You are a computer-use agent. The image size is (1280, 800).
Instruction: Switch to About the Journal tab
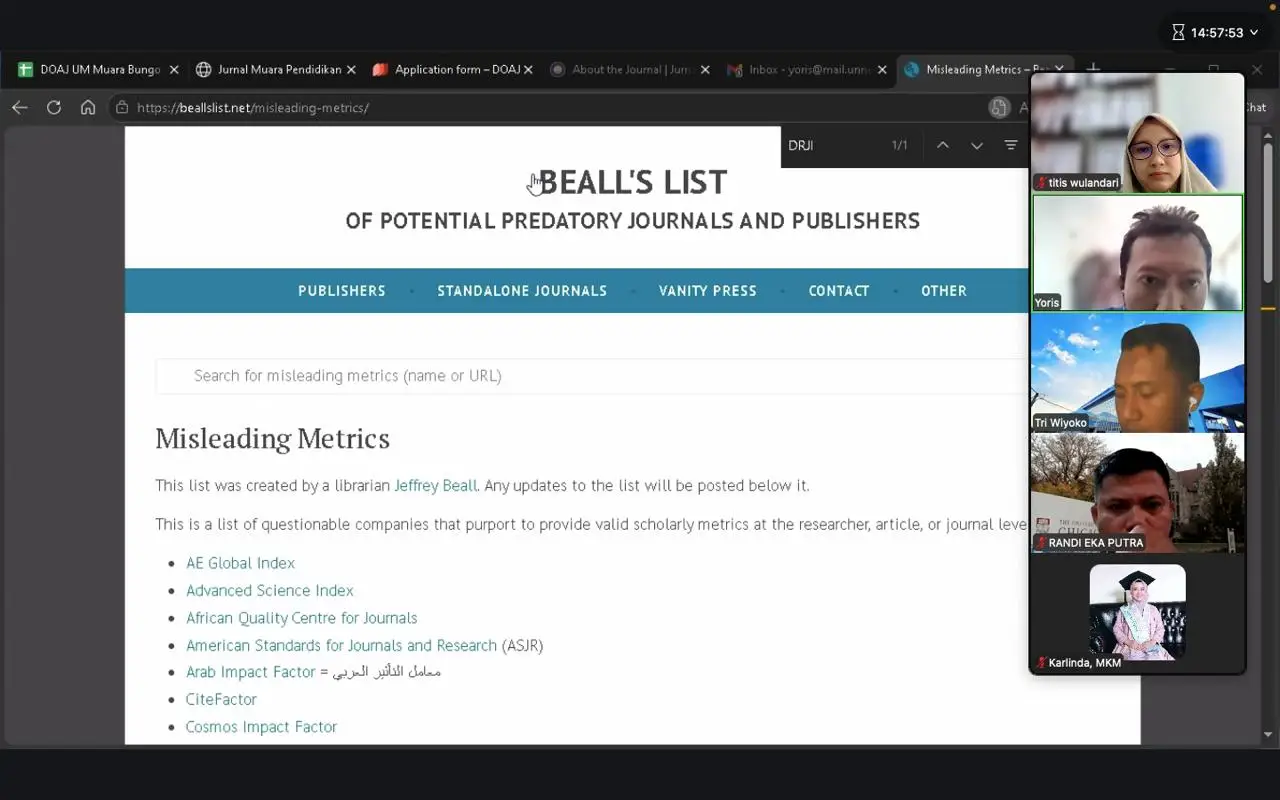(629, 70)
